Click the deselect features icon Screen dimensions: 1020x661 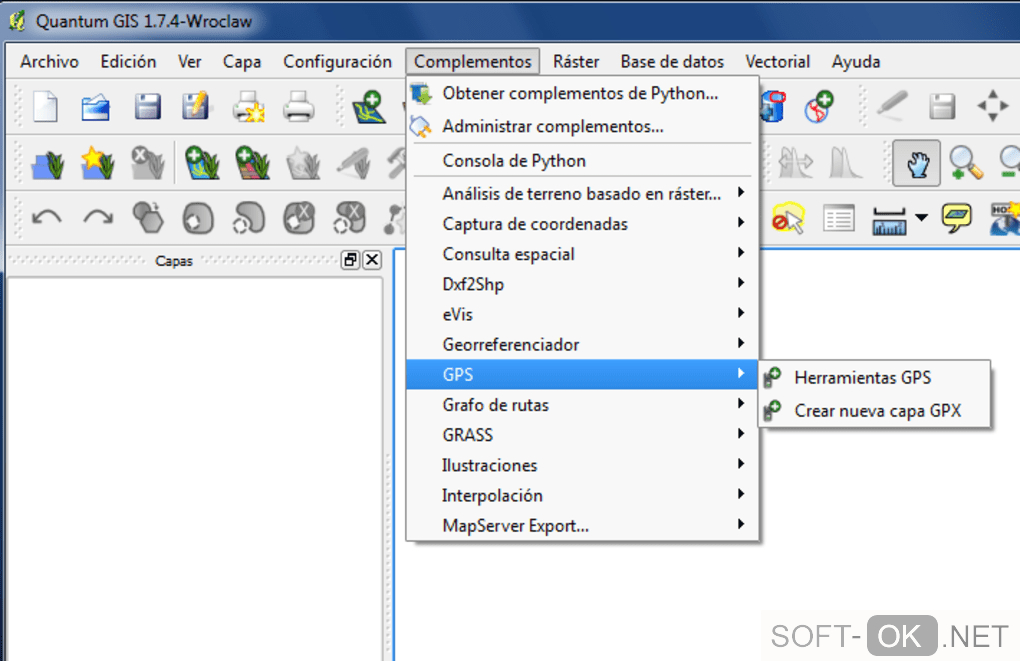coord(788,218)
